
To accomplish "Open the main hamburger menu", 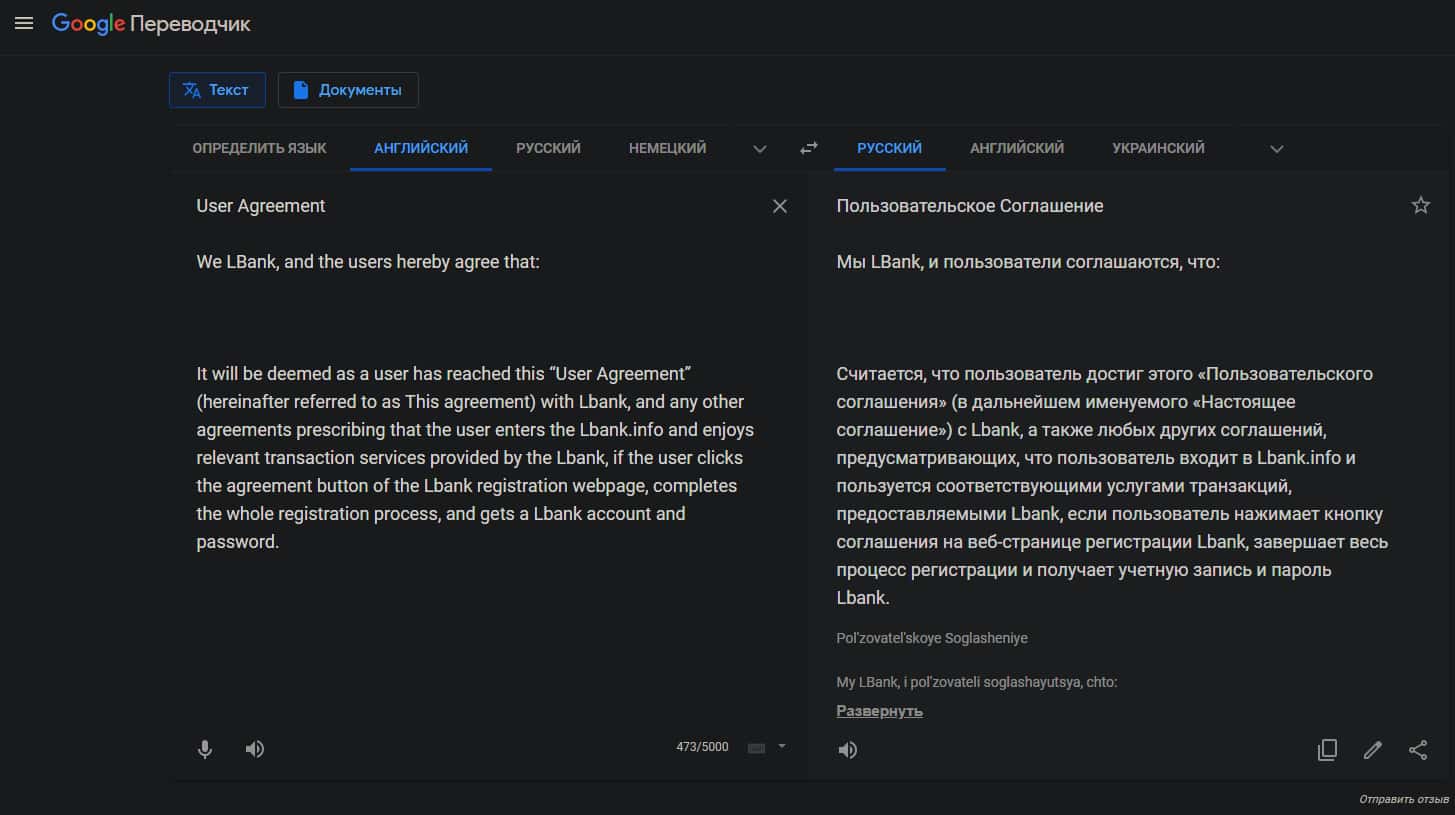I will point(24,23).
